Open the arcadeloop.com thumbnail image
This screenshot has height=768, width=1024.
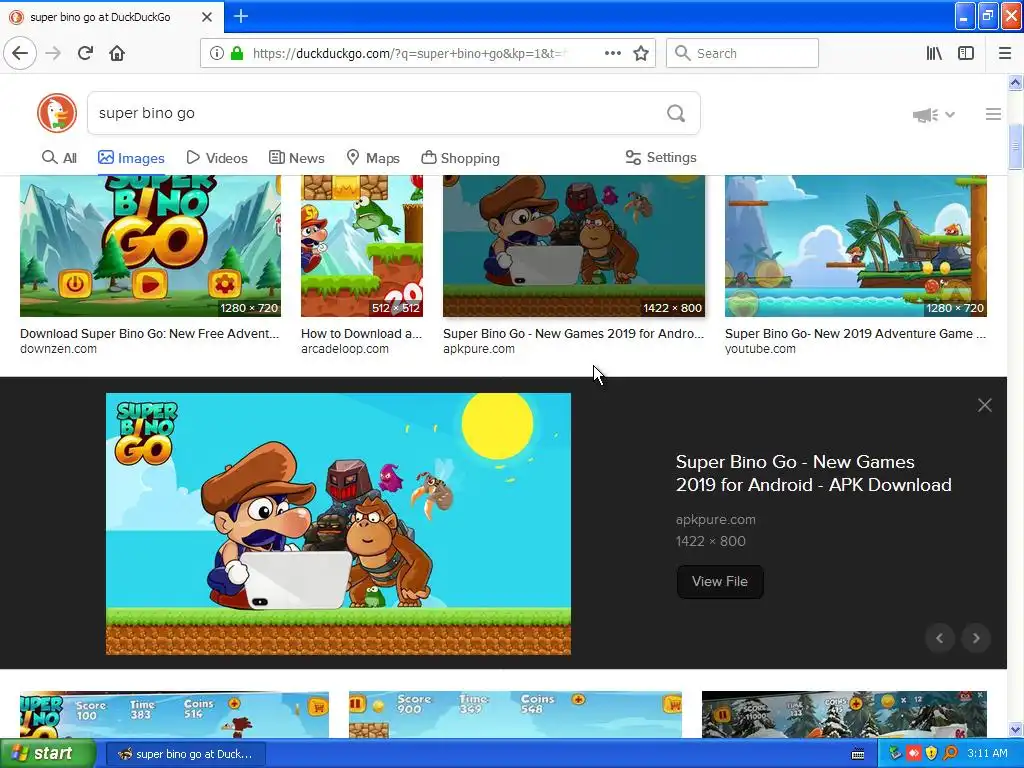[362, 246]
